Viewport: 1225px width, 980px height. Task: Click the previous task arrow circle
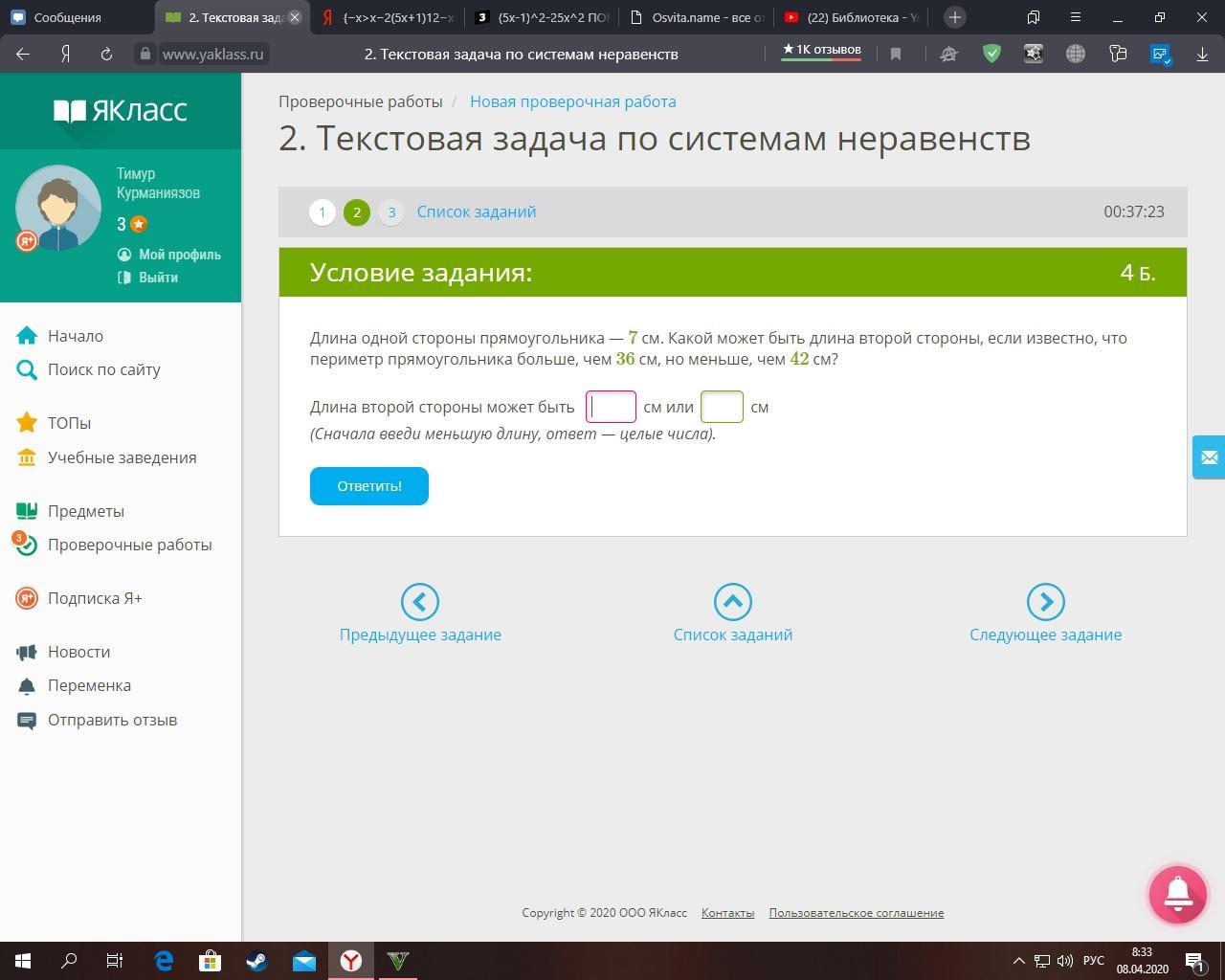pyautogui.click(x=419, y=602)
